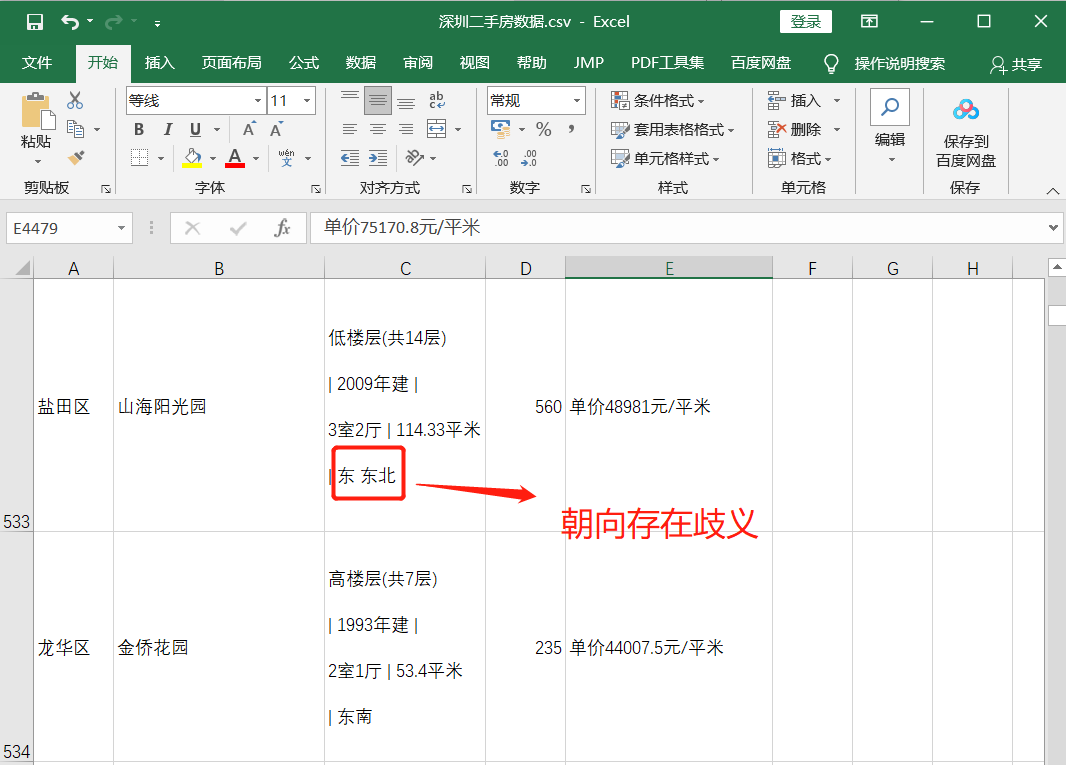Click the 登录 sign-in button

click(806, 22)
